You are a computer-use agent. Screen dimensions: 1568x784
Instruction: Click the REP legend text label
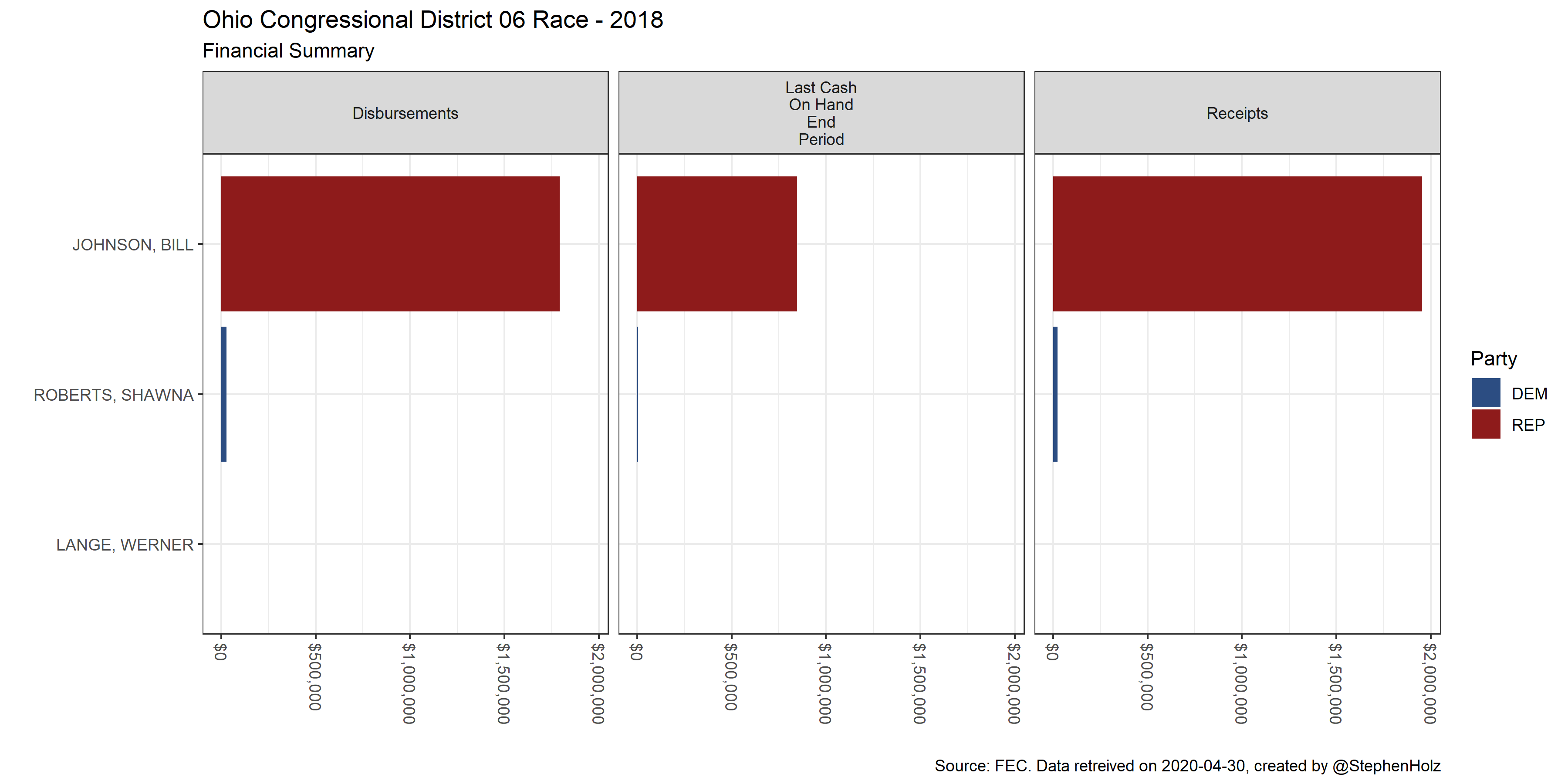[x=1528, y=425]
